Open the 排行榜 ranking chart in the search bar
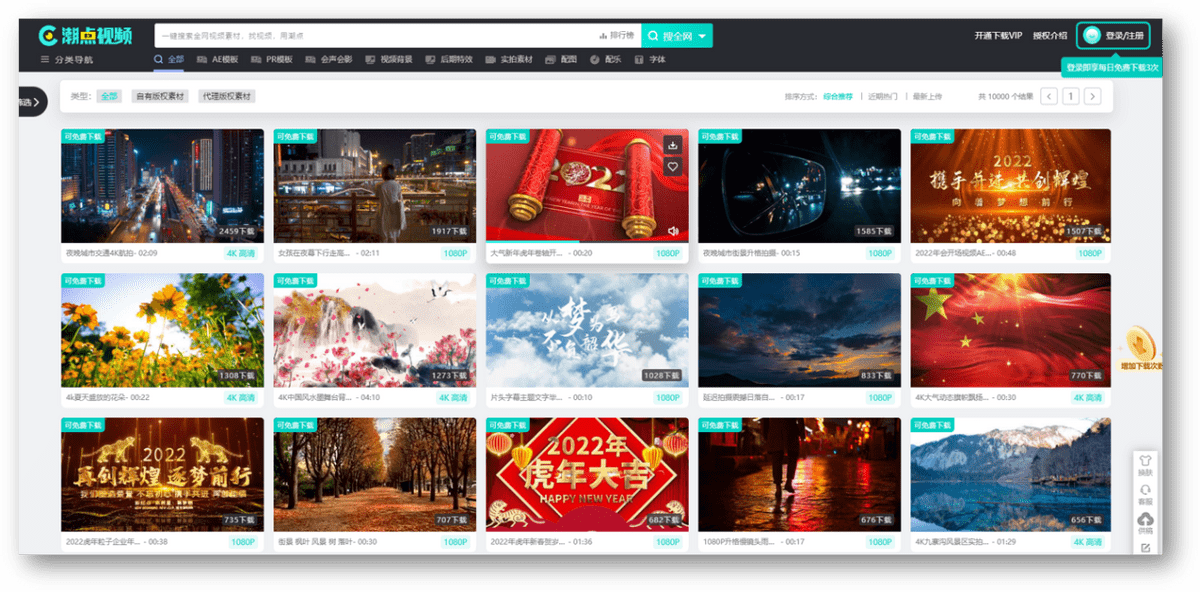The height and width of the screenshot is (592, 1200). pos(616,36)
